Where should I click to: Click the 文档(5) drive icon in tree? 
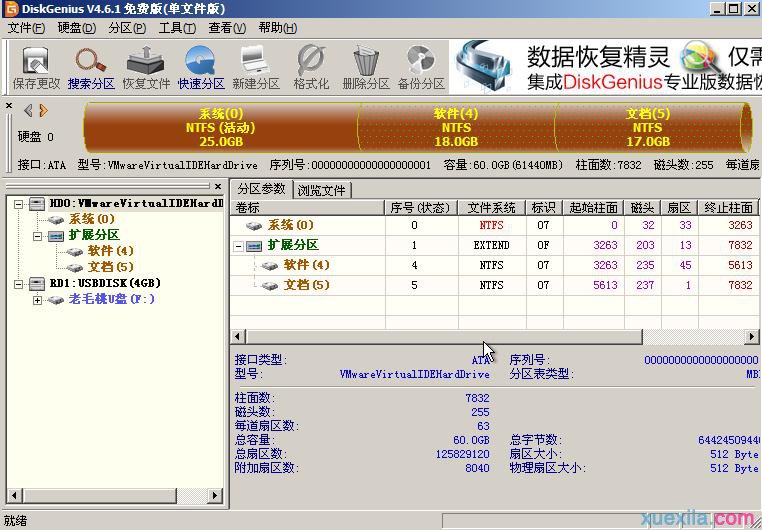pos(74,267)
